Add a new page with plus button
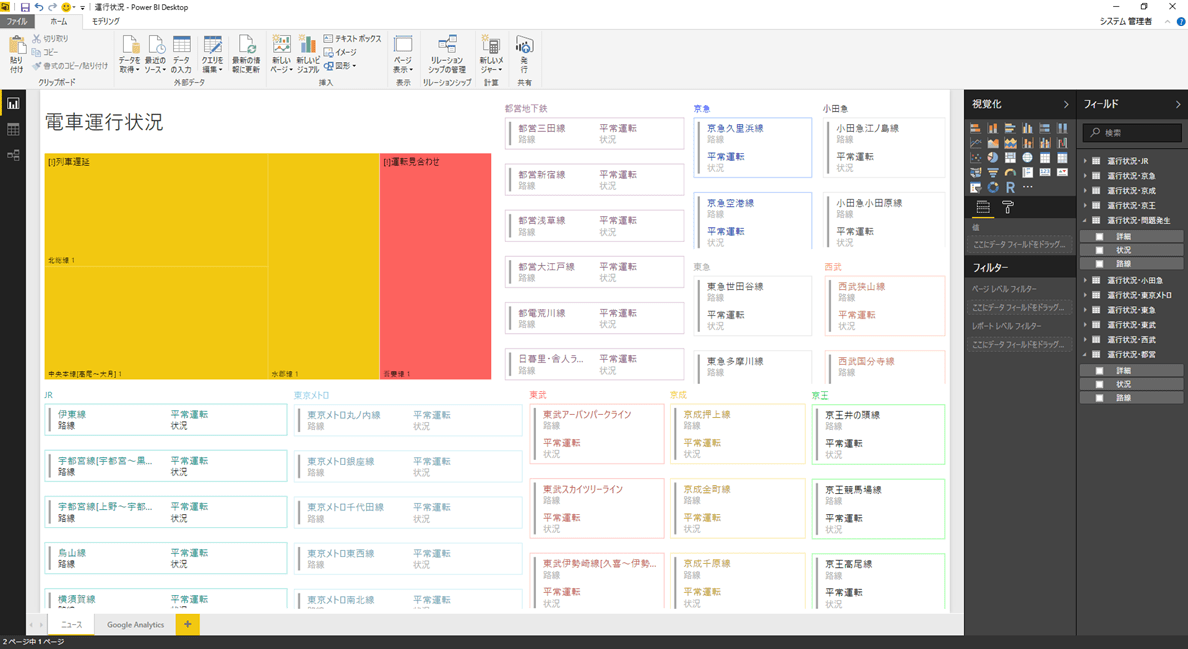Viewport: 1188px width, 649px height. coord(187,624)
